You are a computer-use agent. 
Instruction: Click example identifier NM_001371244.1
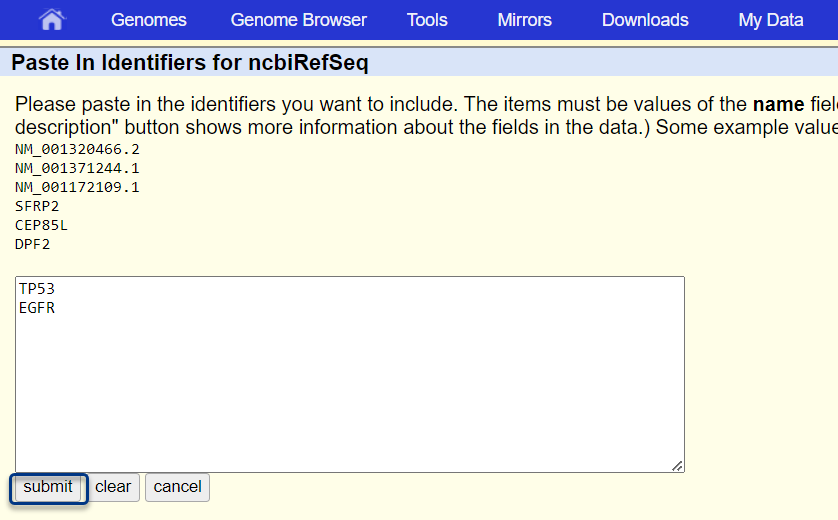(77, 168)
